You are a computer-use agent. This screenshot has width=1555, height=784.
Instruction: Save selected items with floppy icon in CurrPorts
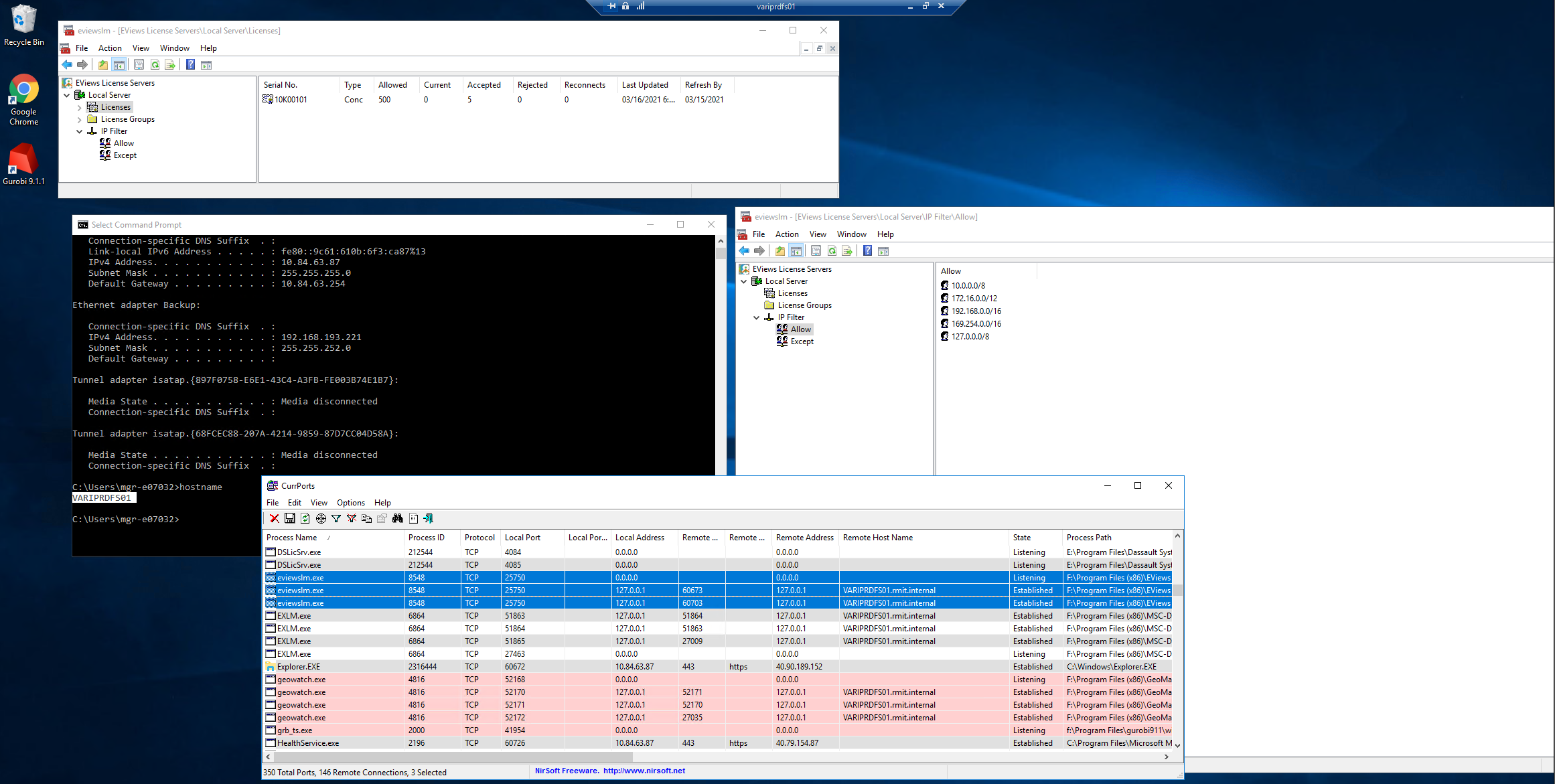click(290, 518)
